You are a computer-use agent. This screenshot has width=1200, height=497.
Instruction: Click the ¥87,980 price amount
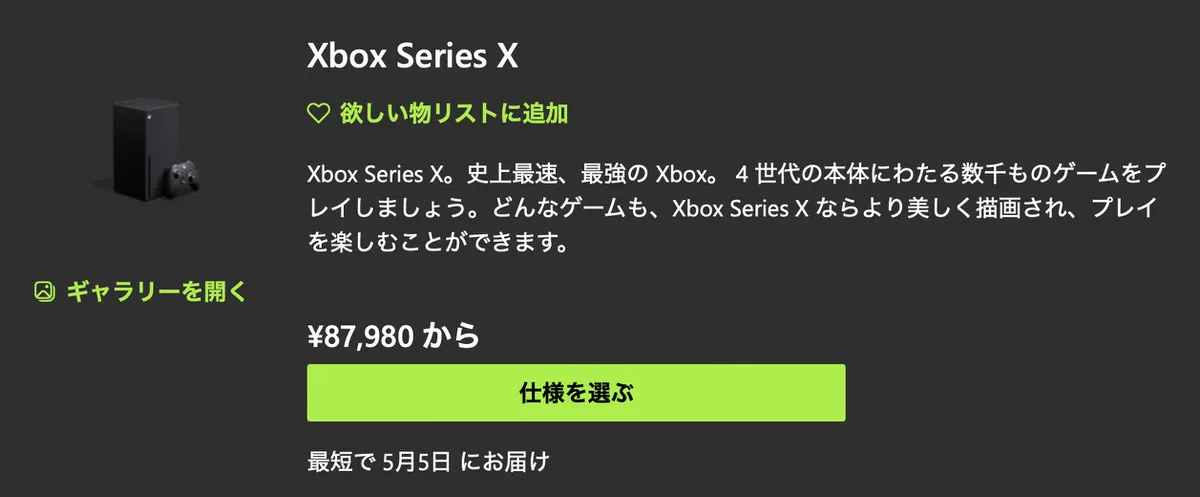pos(360,337)
